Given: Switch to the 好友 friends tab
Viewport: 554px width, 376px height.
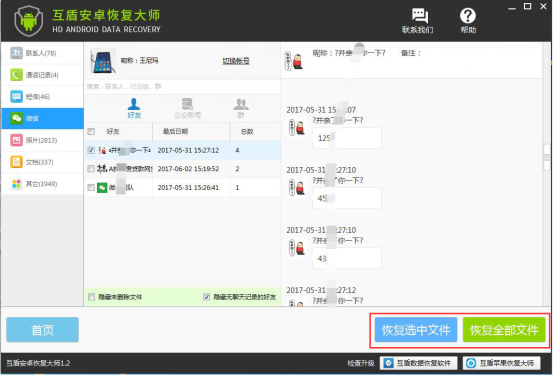Looking at the screenshot, I should pos(134,108).
